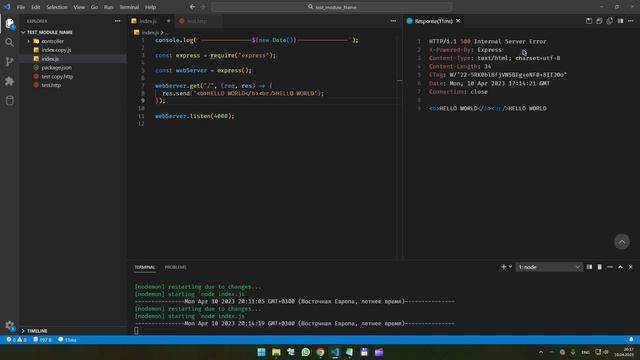Go forward with the navigation arrow
Viewport: 640px width, 360px height.
tap(203, 7)
